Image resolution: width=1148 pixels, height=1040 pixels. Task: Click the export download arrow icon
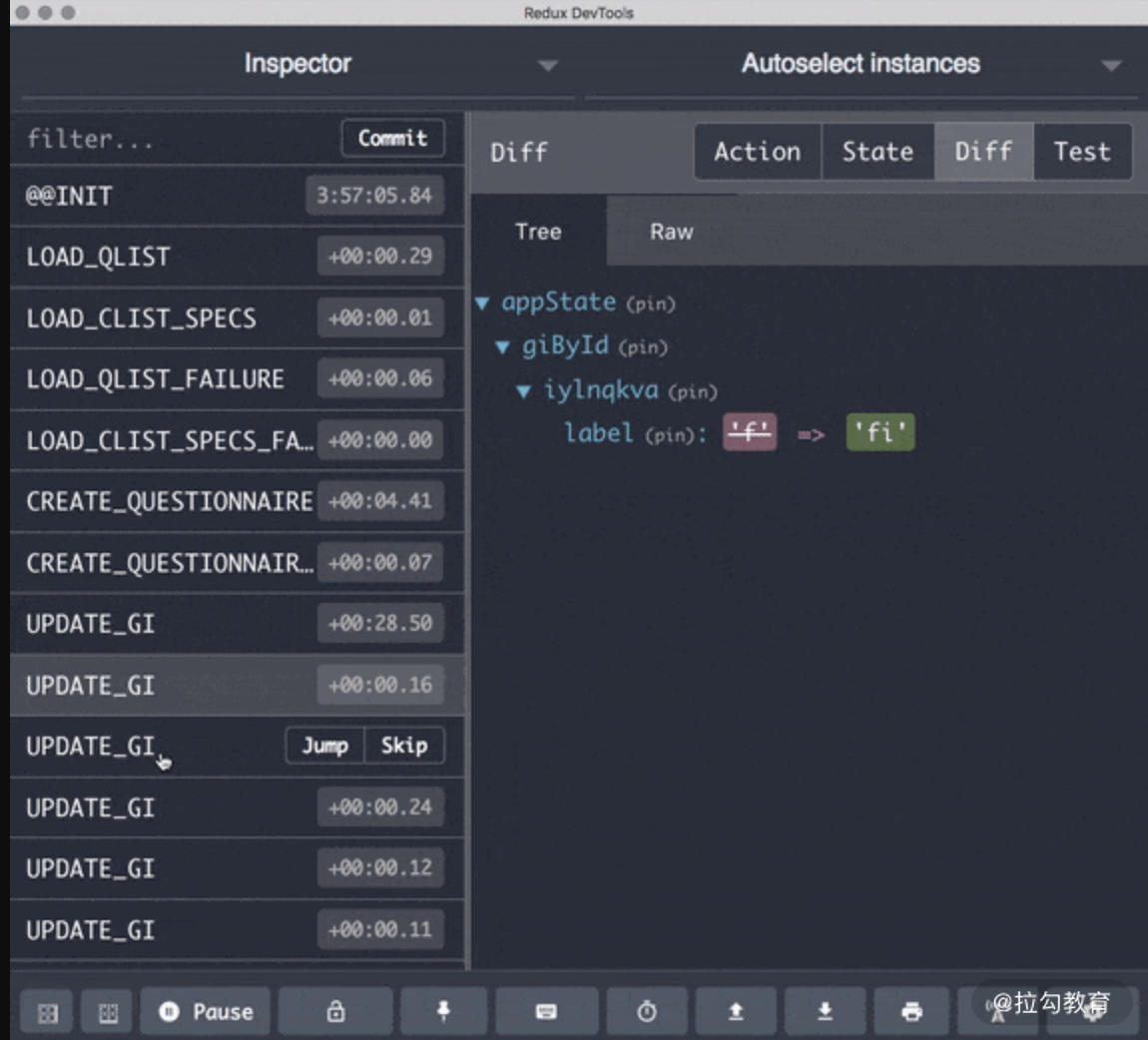click(826, 1011)
